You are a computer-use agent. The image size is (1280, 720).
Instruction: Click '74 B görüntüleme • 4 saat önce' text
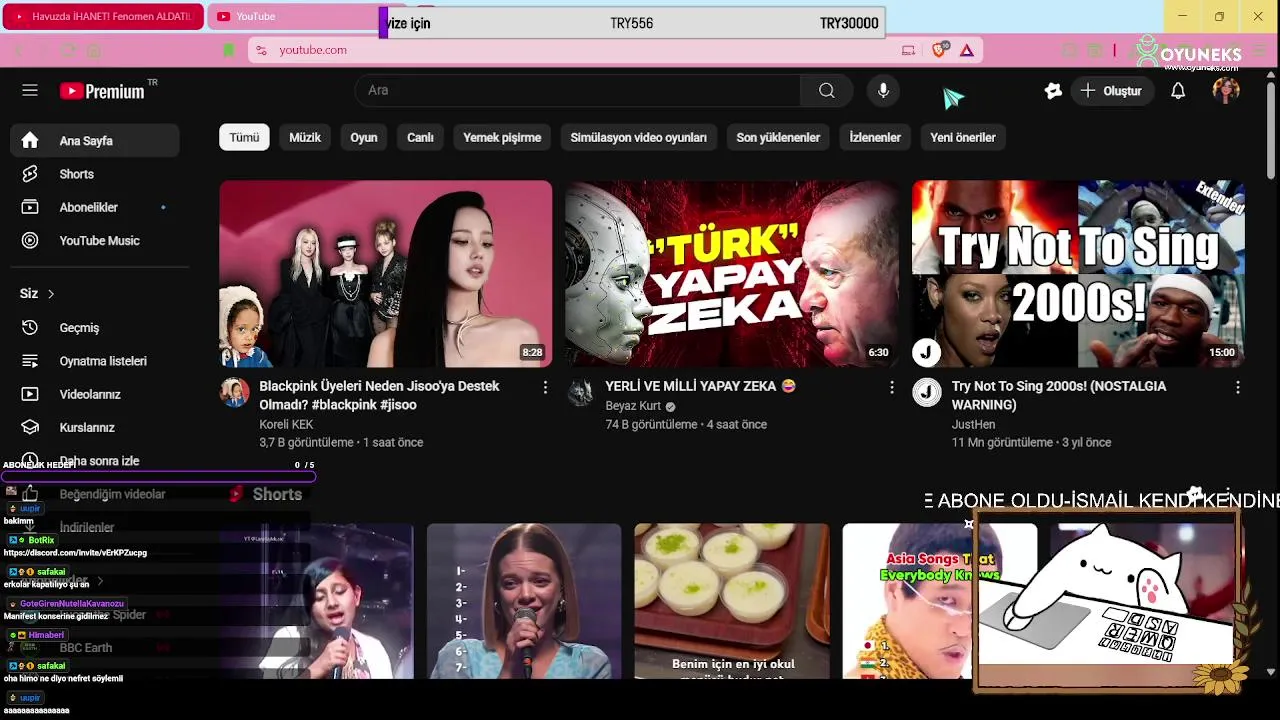[686, 424]
